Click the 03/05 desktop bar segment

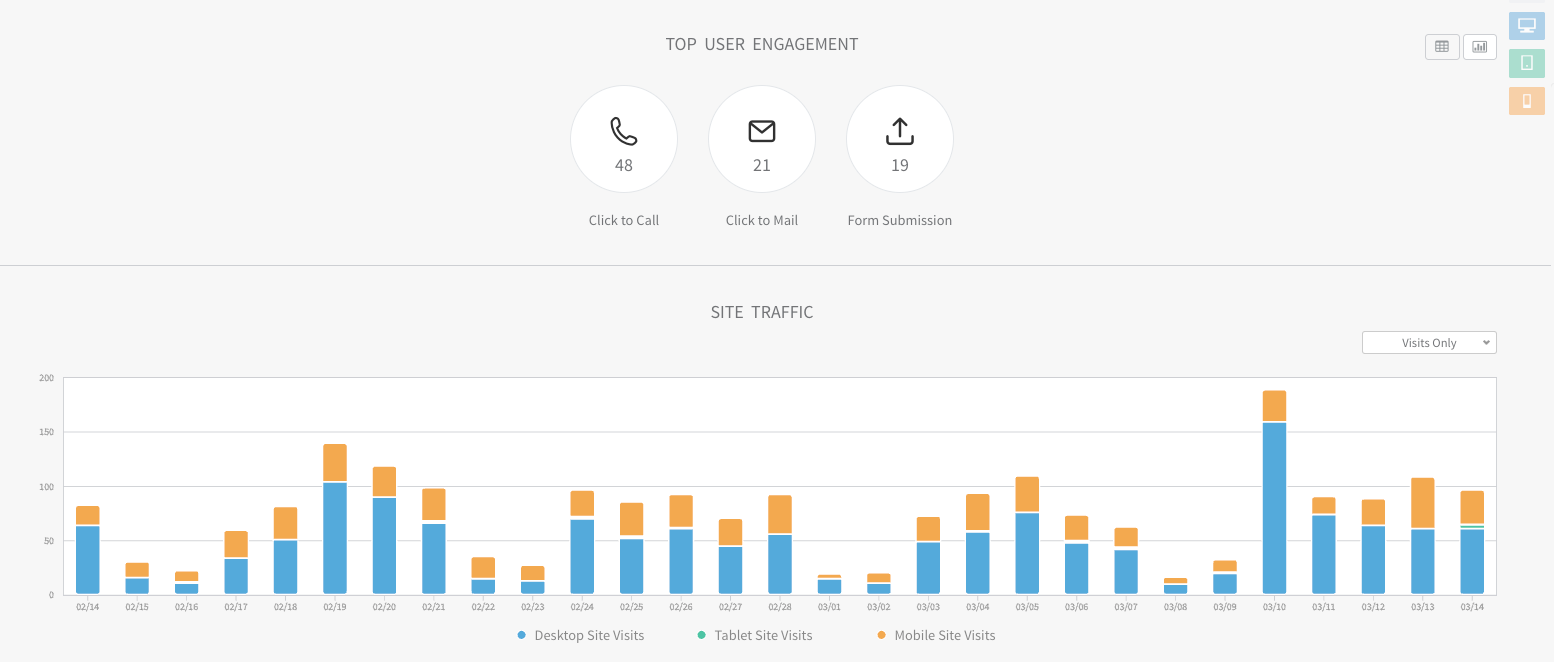point(1027,554)
